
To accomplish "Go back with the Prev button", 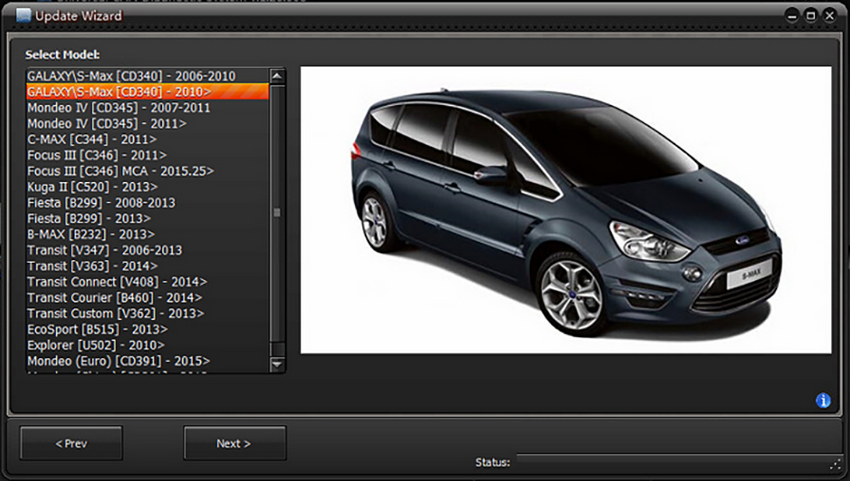I will coord(71,444).
